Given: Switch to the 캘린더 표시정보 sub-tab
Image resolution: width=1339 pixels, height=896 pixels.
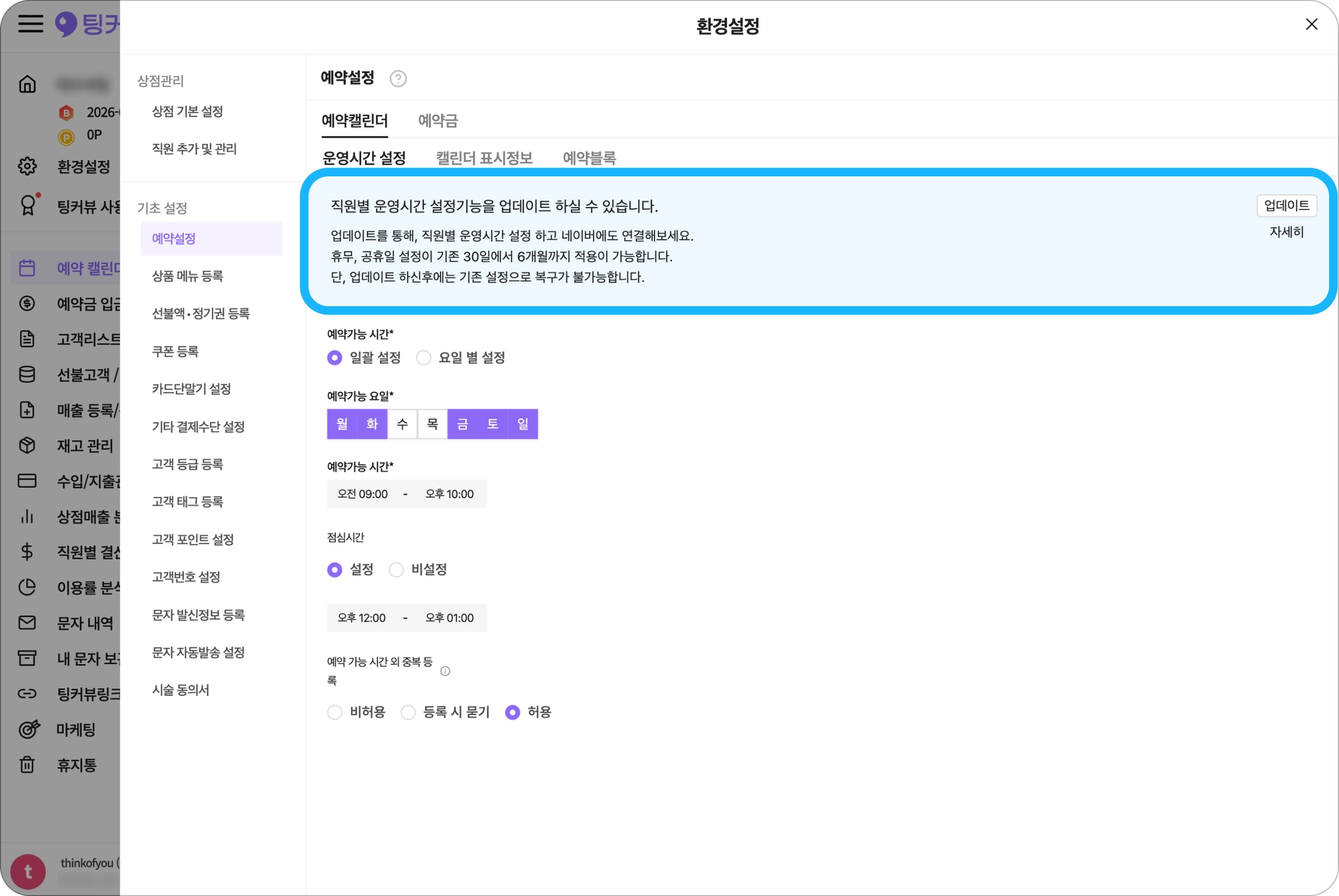Looking at the screenshot, I should tap(484, 158).
